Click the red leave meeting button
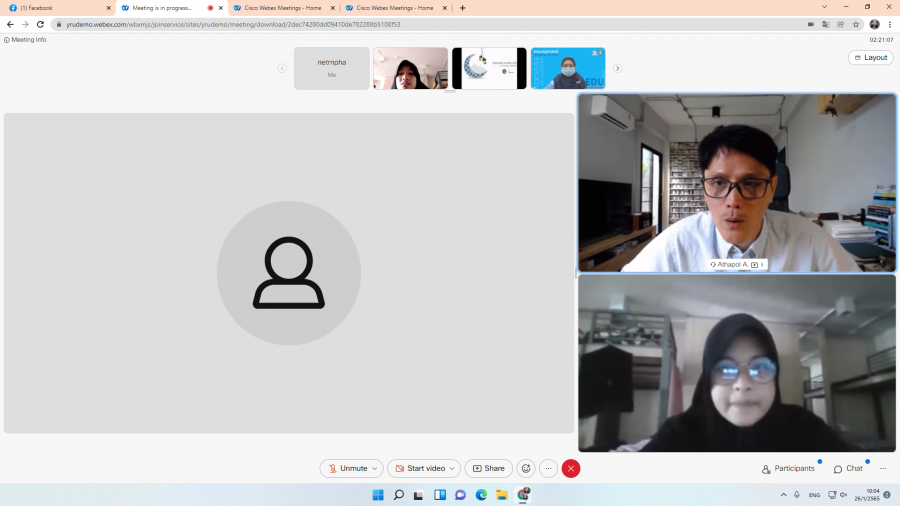Image resolution: width=900 pixels, height=506 pixels. (x=571, y=468)
